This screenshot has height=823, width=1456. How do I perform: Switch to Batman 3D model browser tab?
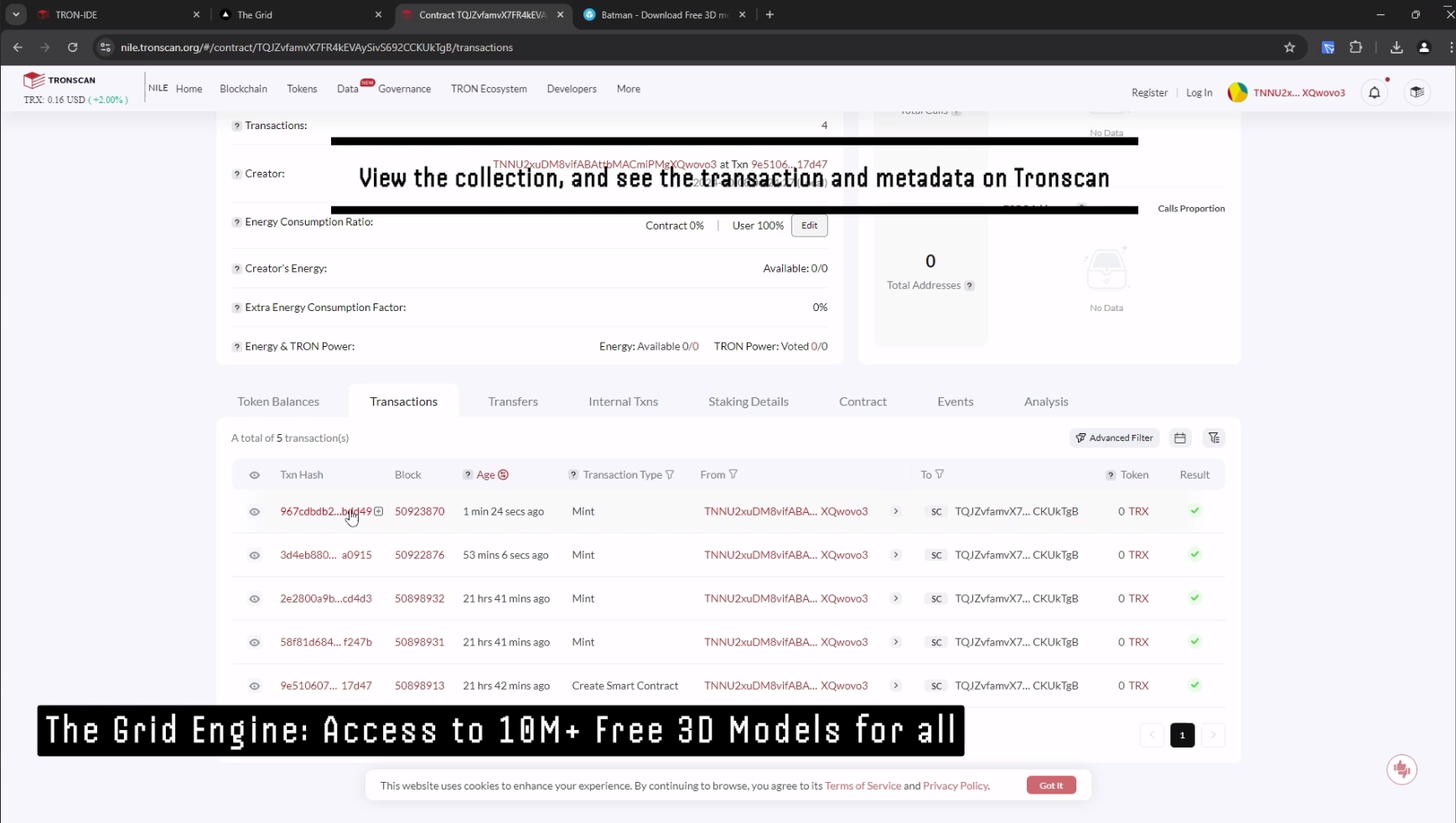tap(662, 14)
